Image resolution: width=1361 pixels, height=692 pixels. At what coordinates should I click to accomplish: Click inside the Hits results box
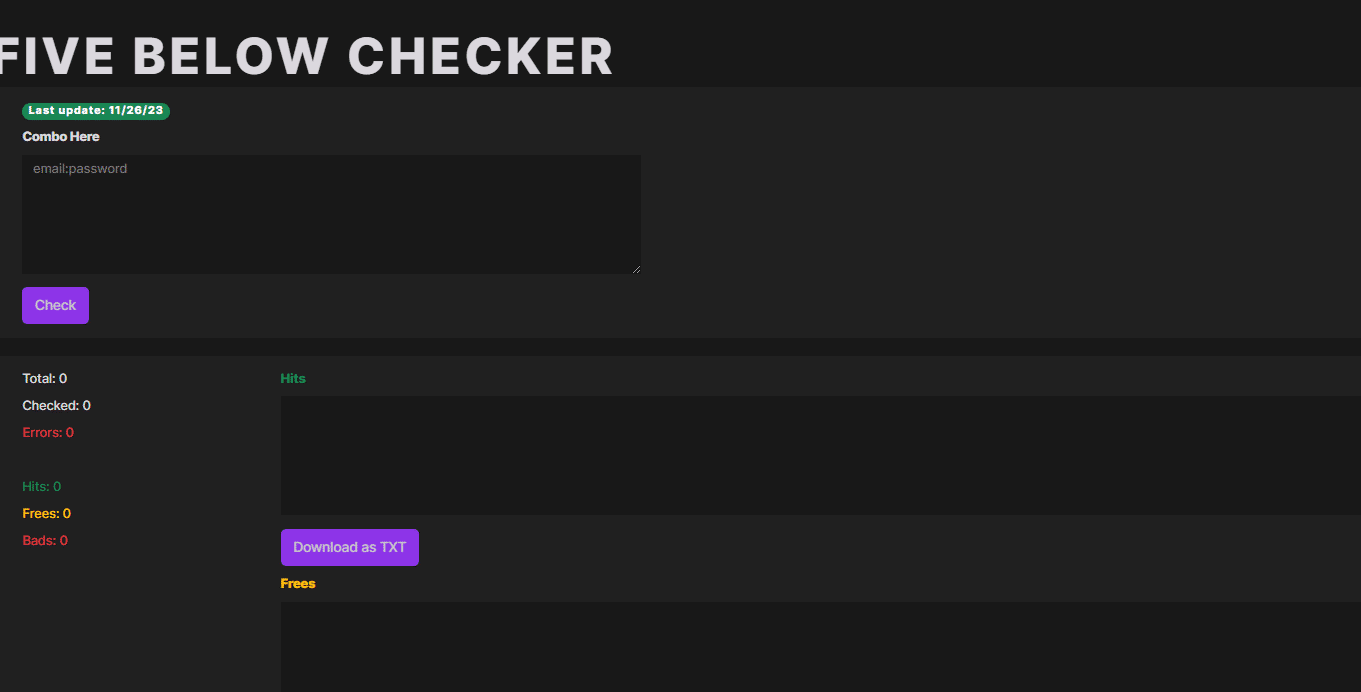pyautogui.click(x=820, y=455)
